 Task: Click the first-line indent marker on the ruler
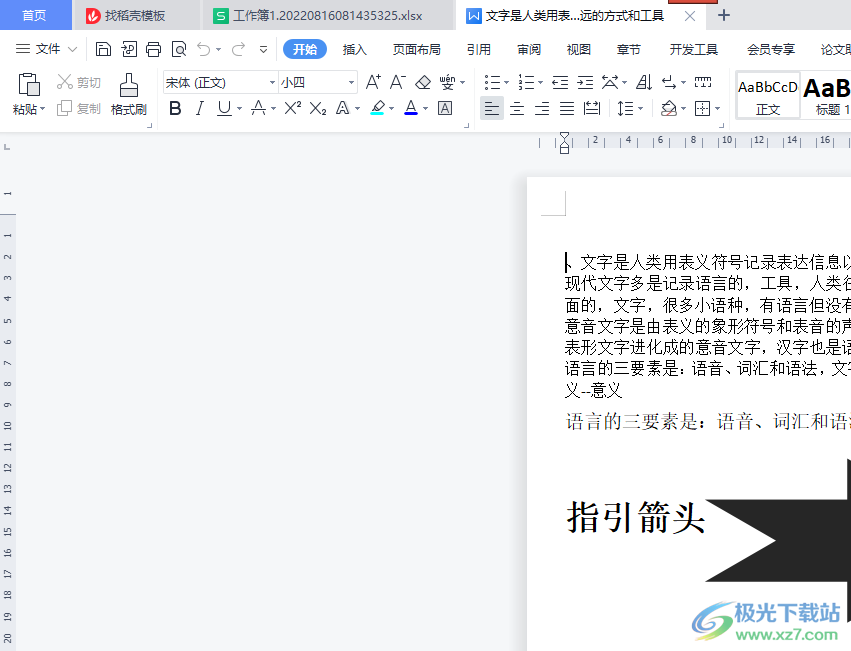click(x=564, y=136)
